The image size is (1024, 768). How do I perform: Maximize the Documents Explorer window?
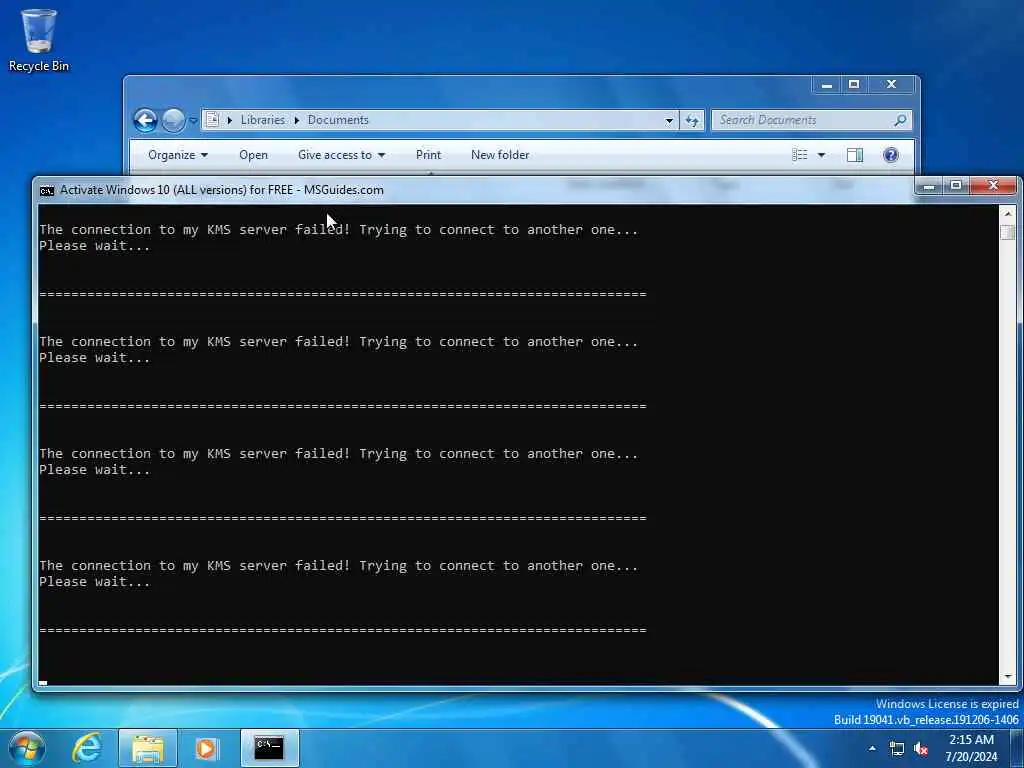854,85
